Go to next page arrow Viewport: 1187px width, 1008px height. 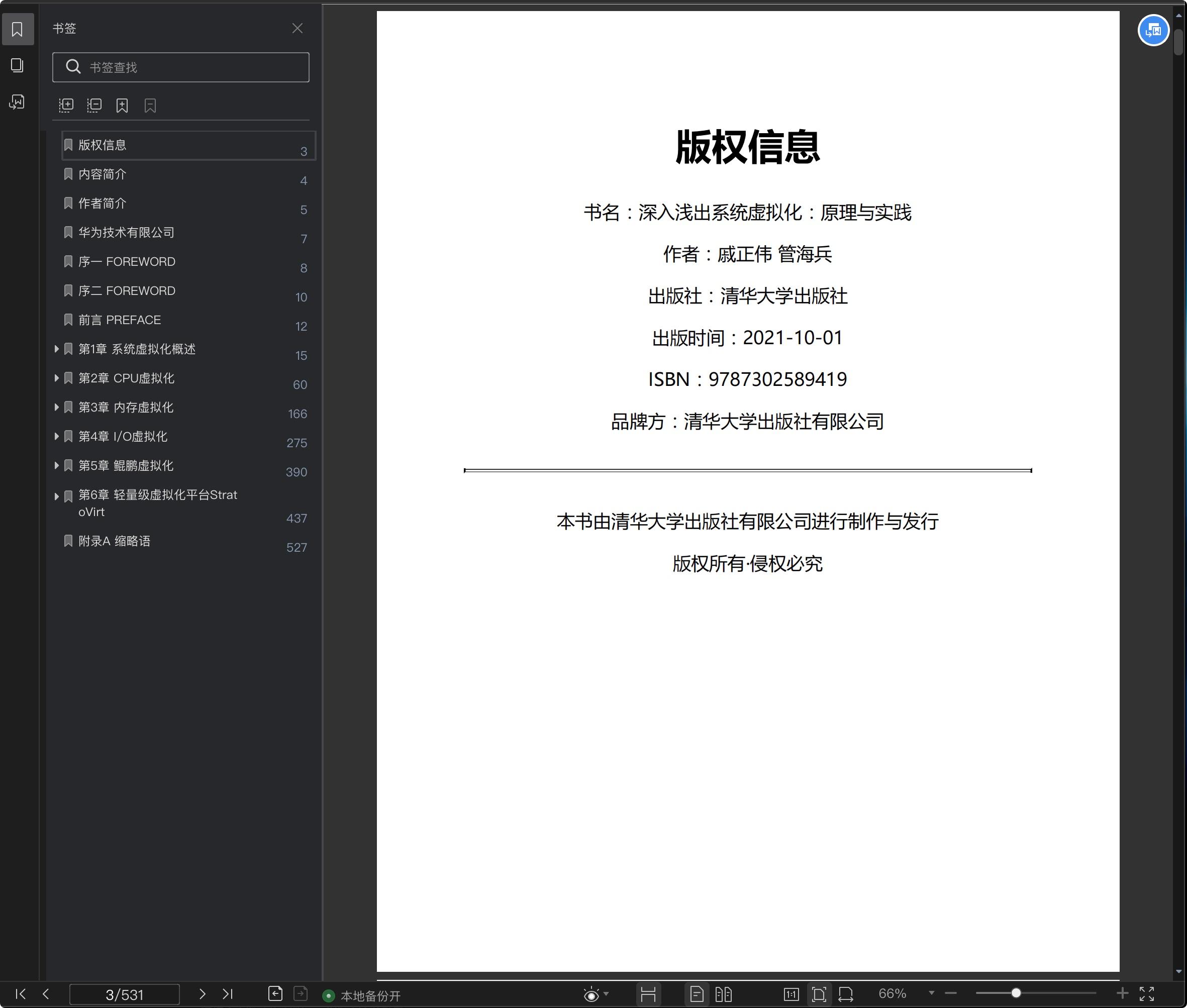tap(202, 994)
